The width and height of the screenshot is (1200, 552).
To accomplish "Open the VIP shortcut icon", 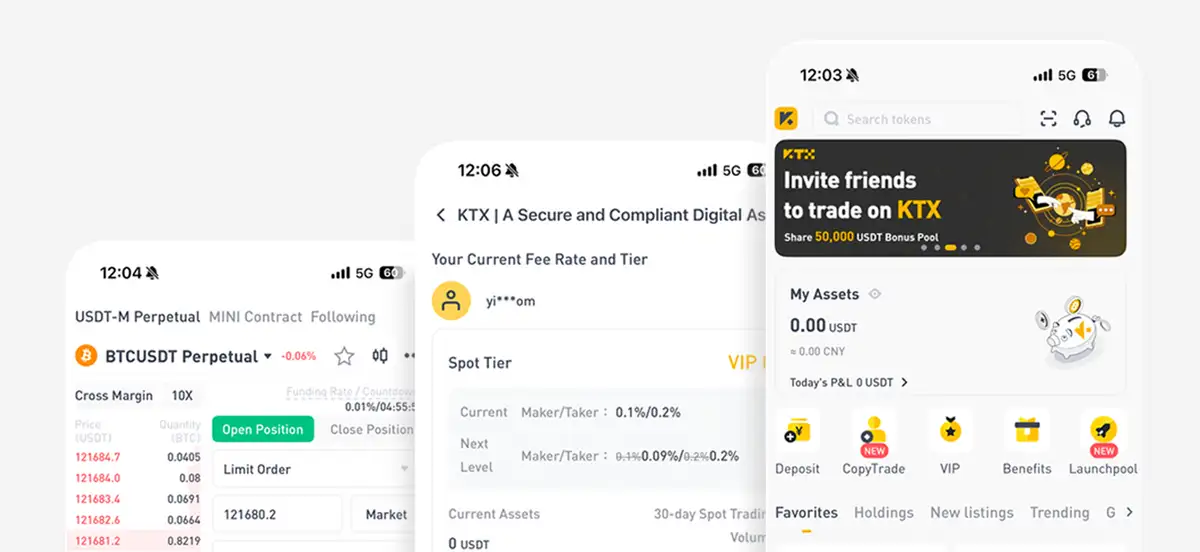I will [950, 431].
